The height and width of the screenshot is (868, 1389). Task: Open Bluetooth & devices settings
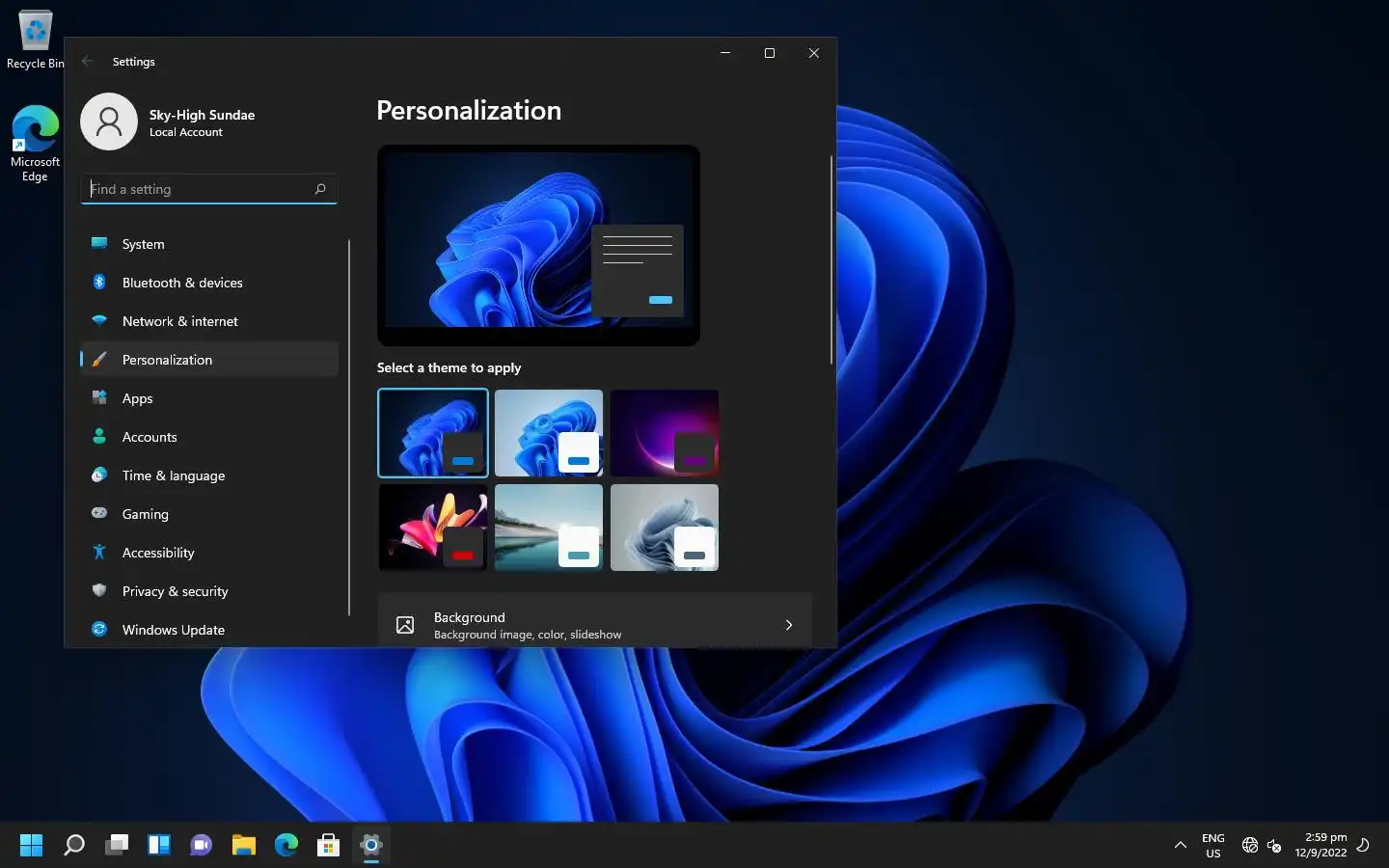[209, 283]
